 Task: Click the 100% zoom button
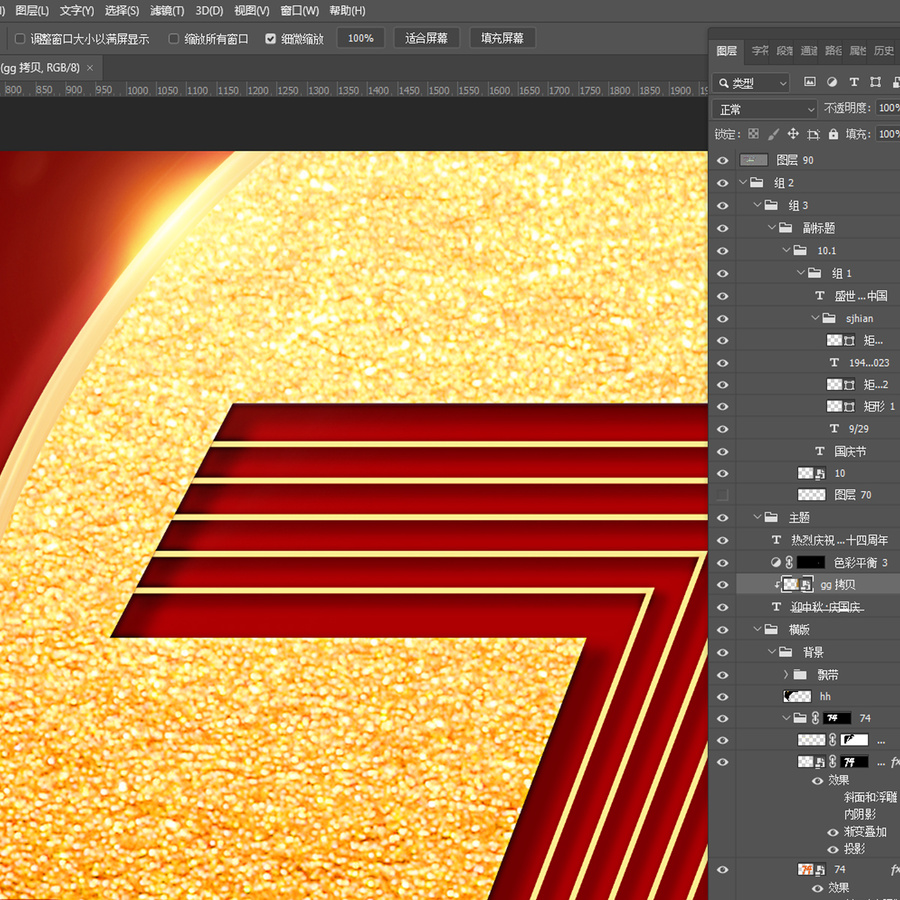point(360,38)
